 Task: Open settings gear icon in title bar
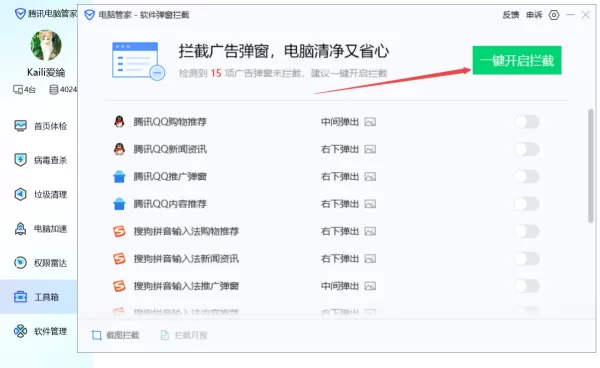pos(554,15)
